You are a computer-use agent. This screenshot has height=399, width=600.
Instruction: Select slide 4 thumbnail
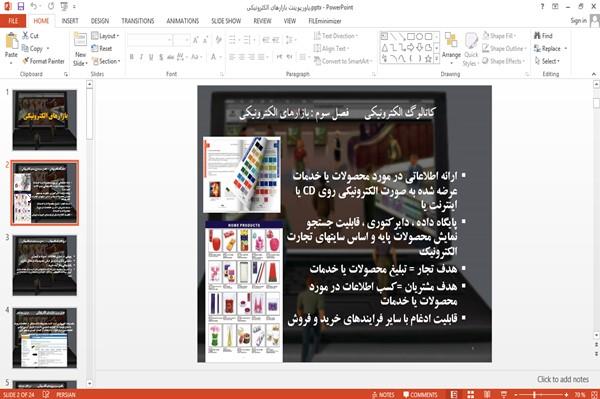click(44, 338)
